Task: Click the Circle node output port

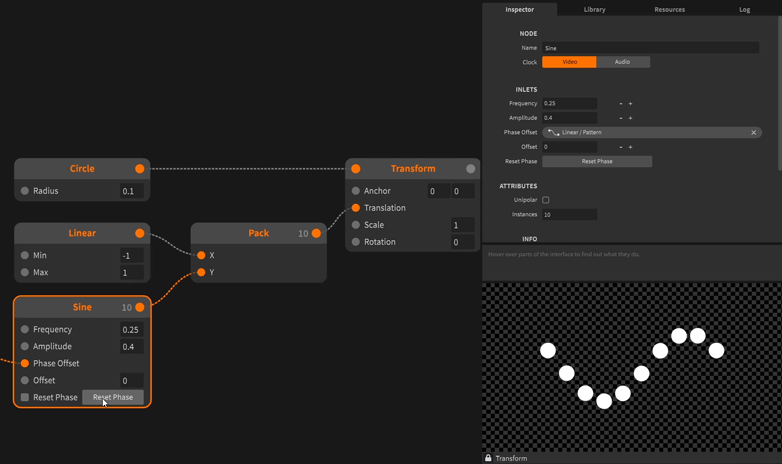Action: tap(140, 169)
